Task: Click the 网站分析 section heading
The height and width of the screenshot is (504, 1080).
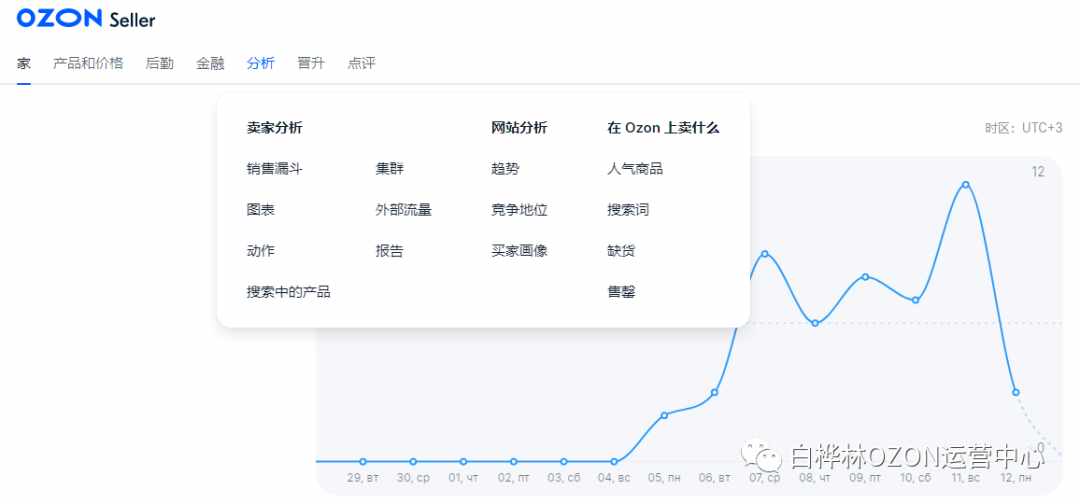Action: (519, 127)
